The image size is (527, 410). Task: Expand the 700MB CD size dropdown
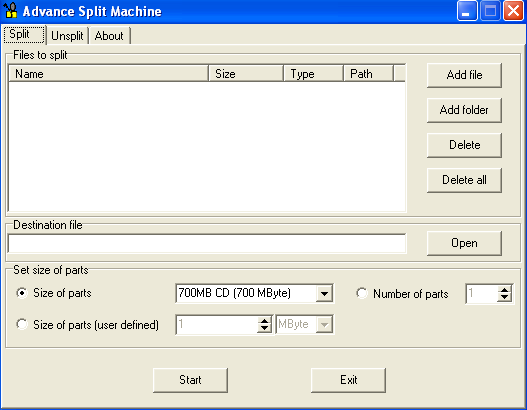[324, 293]
